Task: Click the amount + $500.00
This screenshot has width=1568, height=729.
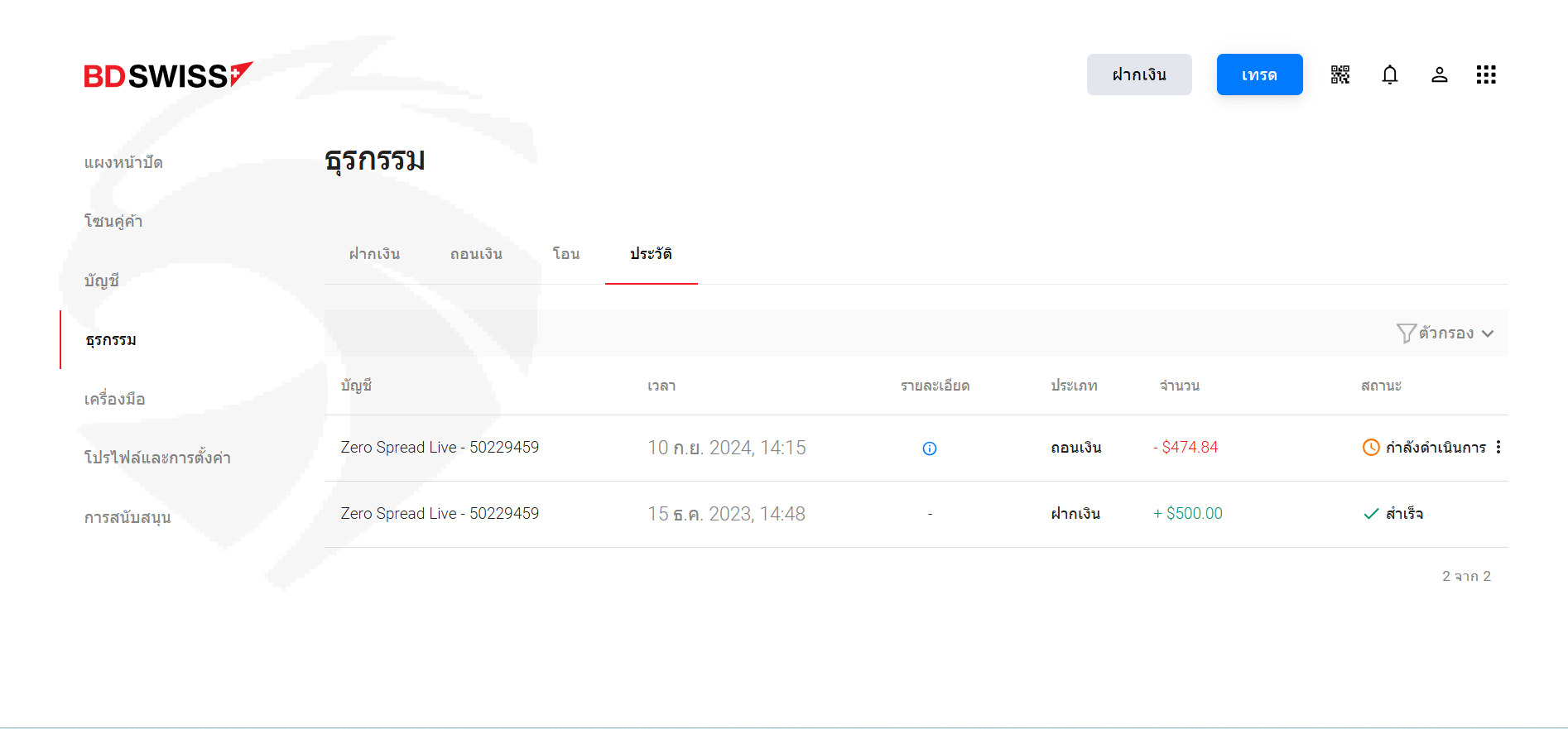Action: (x=1188, y=514)
